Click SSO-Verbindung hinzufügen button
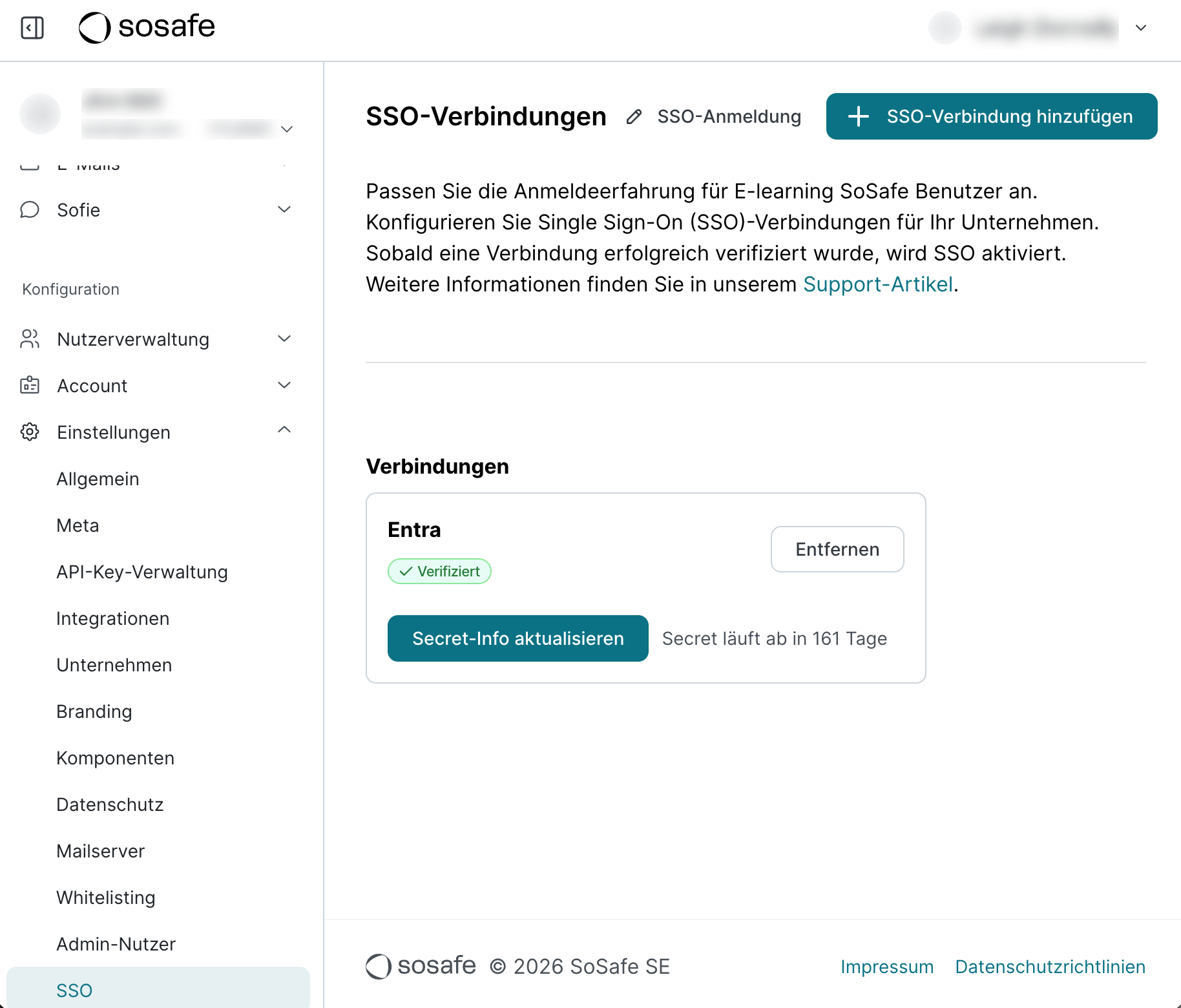This screenshot has width=1181, height=1008. tap(992, 116)
